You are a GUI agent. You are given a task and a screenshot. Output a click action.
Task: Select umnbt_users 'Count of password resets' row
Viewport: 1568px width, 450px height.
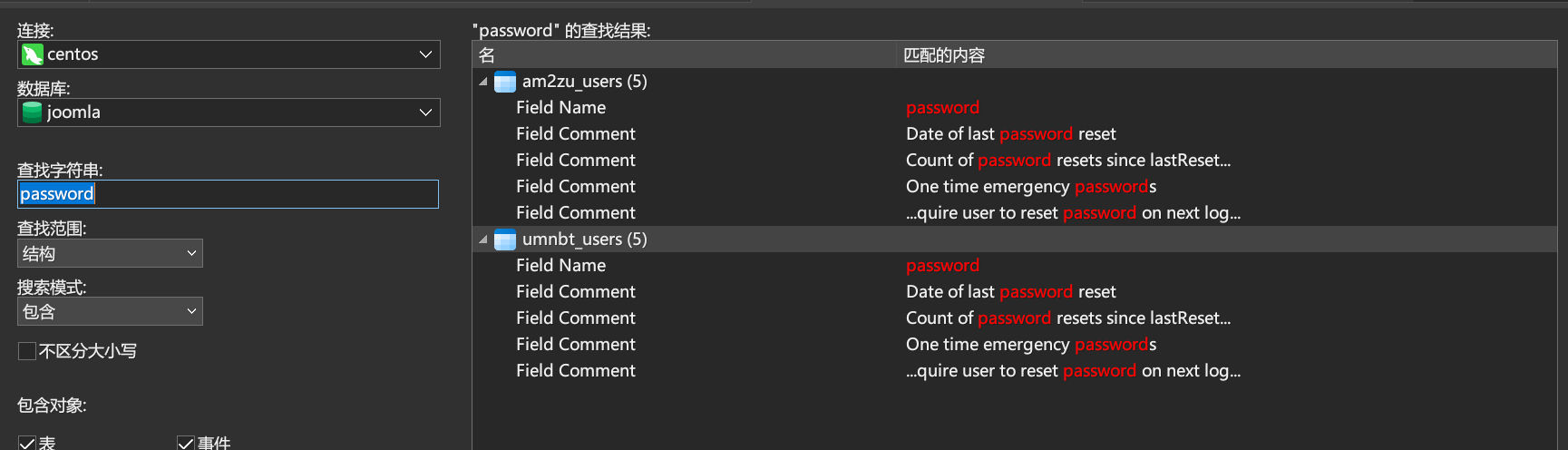click(x=1015, y=318)
